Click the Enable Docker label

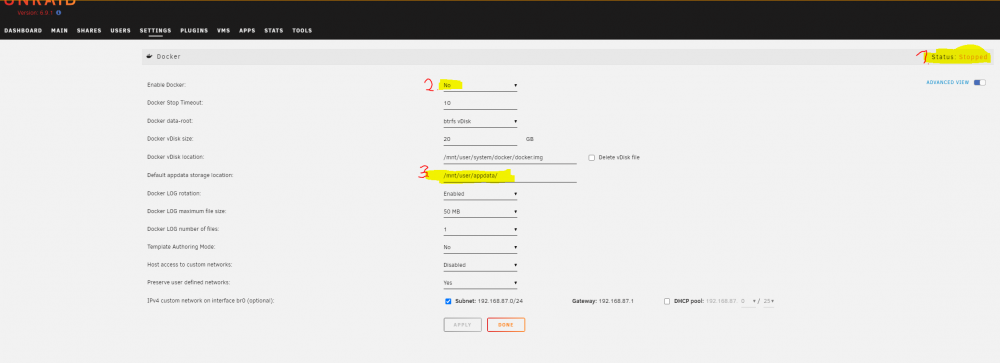166,85
